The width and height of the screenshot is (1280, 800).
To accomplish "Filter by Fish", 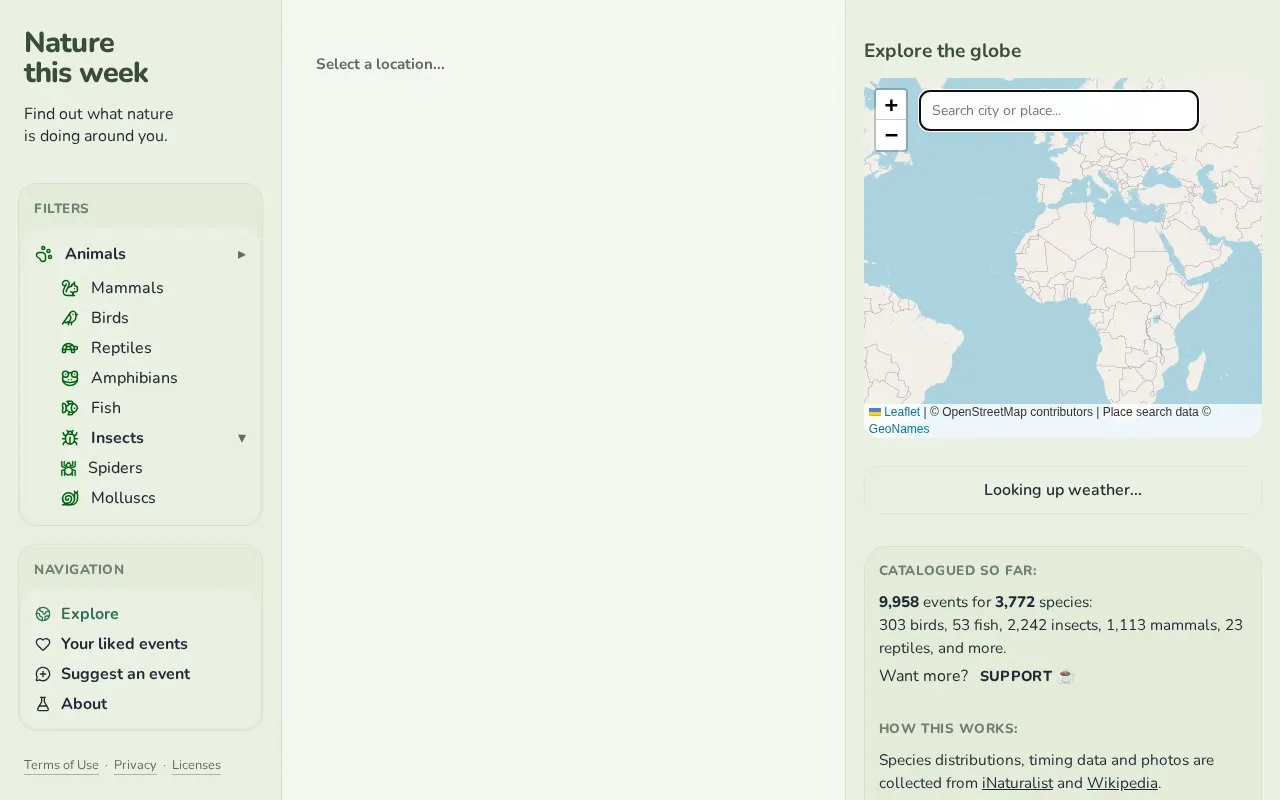I will (x=106, y=408).
